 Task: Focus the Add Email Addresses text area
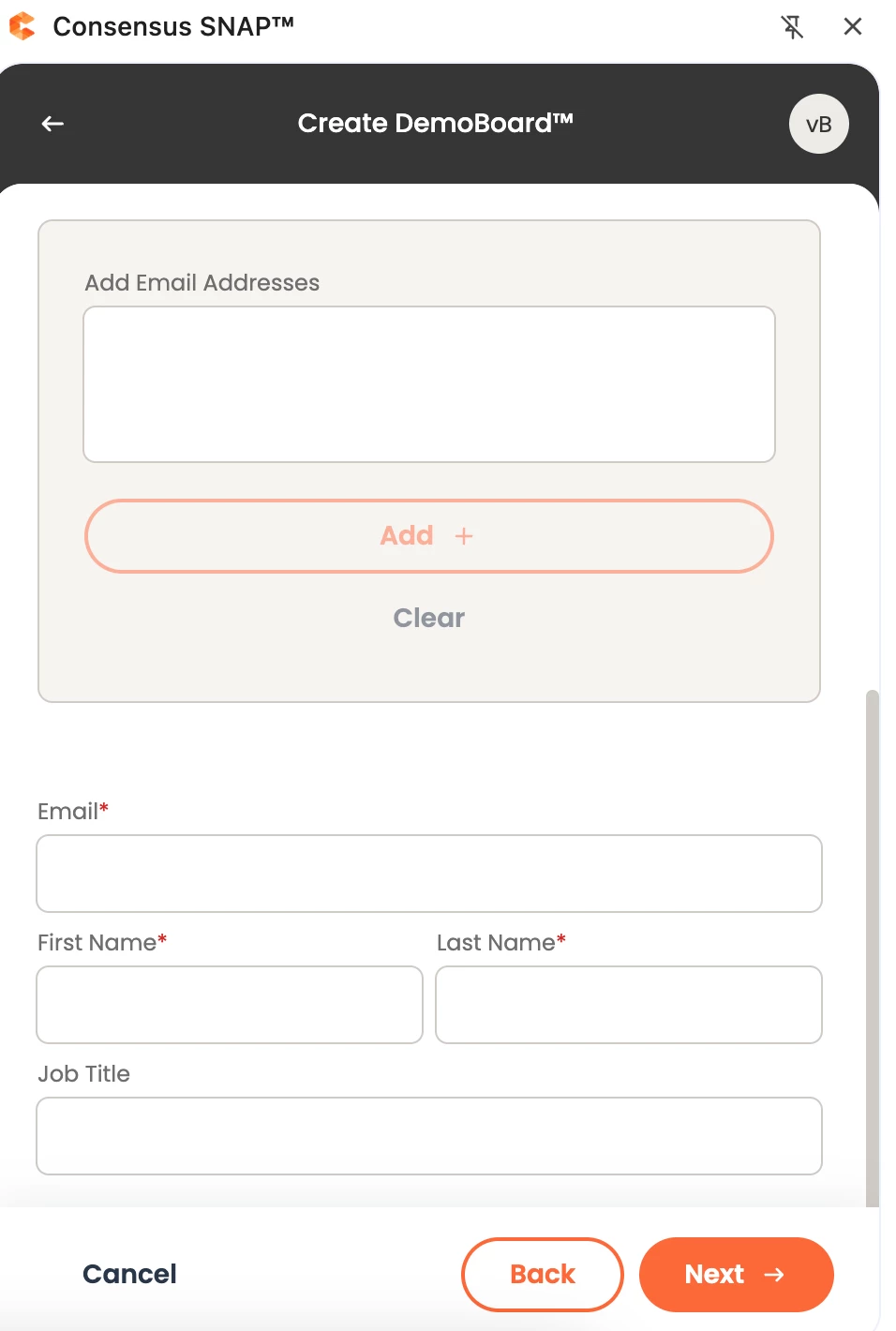pos(429,384)
